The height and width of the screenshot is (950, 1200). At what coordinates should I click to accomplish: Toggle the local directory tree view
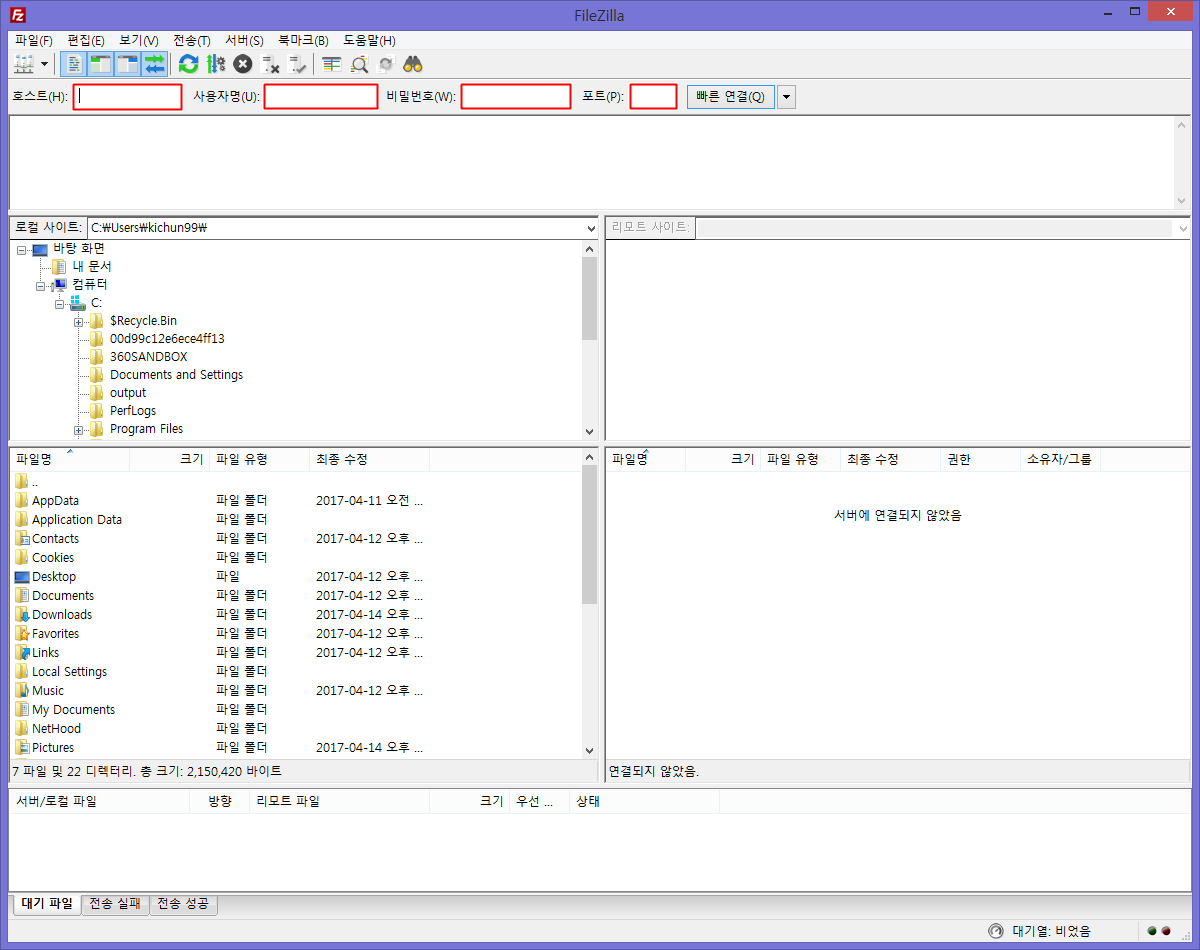100,64
